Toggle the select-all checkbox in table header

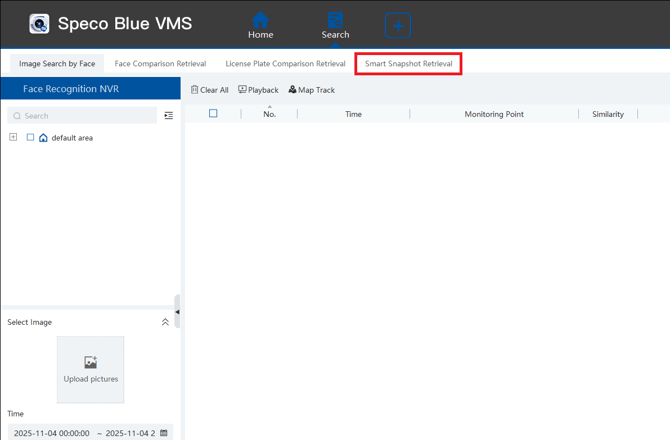click(x=213, y=114)
